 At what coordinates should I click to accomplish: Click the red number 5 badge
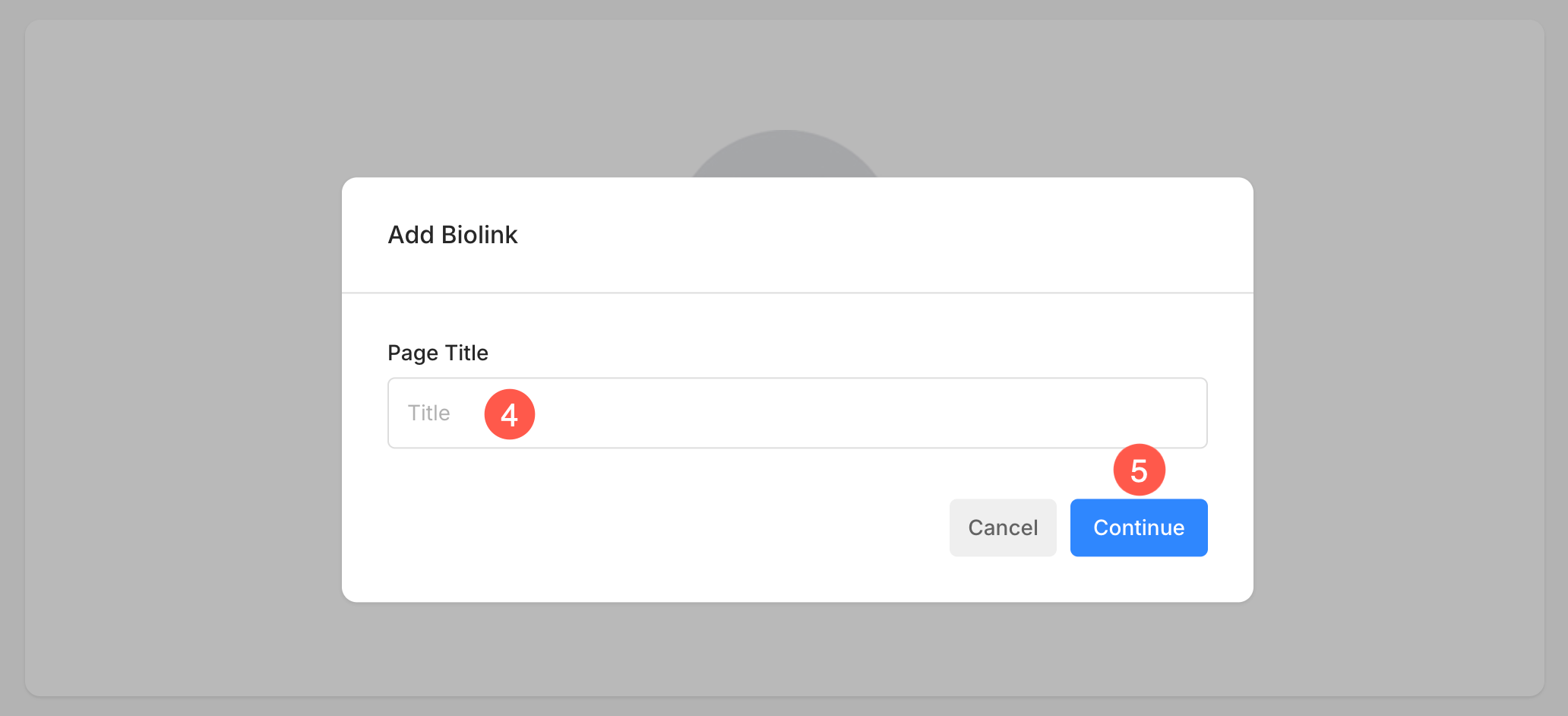pyautogui.click(x=1139, y=470)
